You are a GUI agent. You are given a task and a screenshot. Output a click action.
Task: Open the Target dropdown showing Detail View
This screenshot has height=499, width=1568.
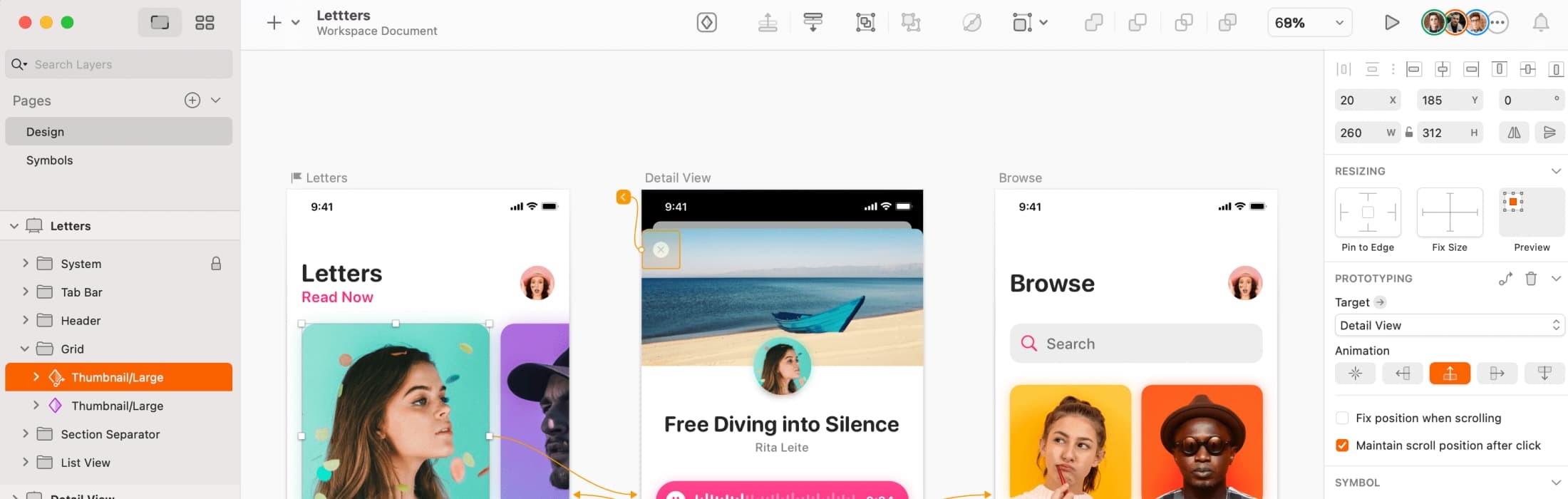pyautogui.click(x=1449, y=326)
